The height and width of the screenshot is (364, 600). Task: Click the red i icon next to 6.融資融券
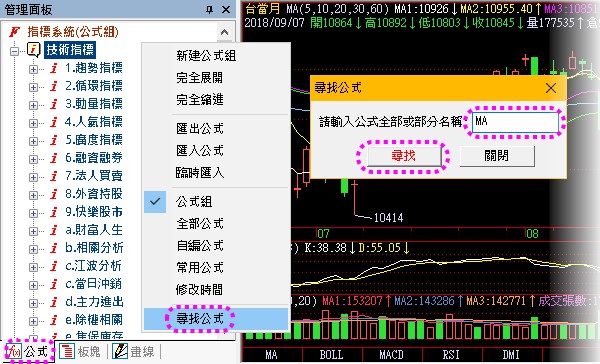[54, 158]
